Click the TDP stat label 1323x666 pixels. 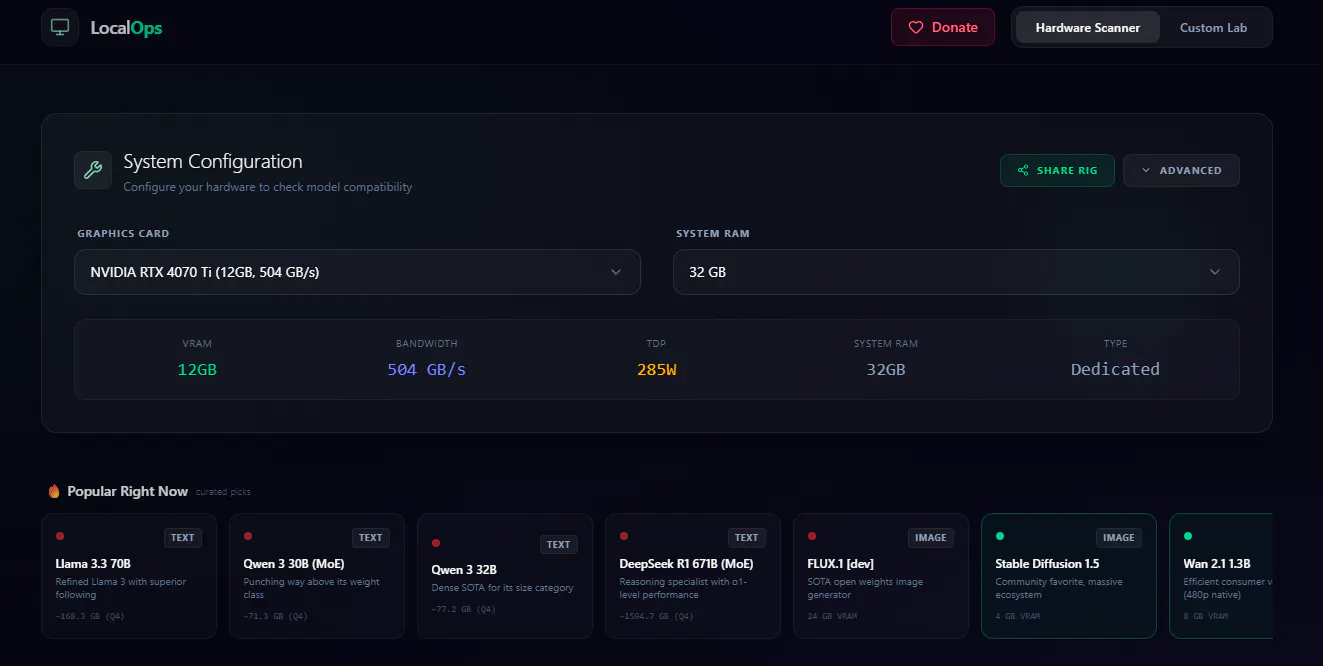click(x=657, y=343)
